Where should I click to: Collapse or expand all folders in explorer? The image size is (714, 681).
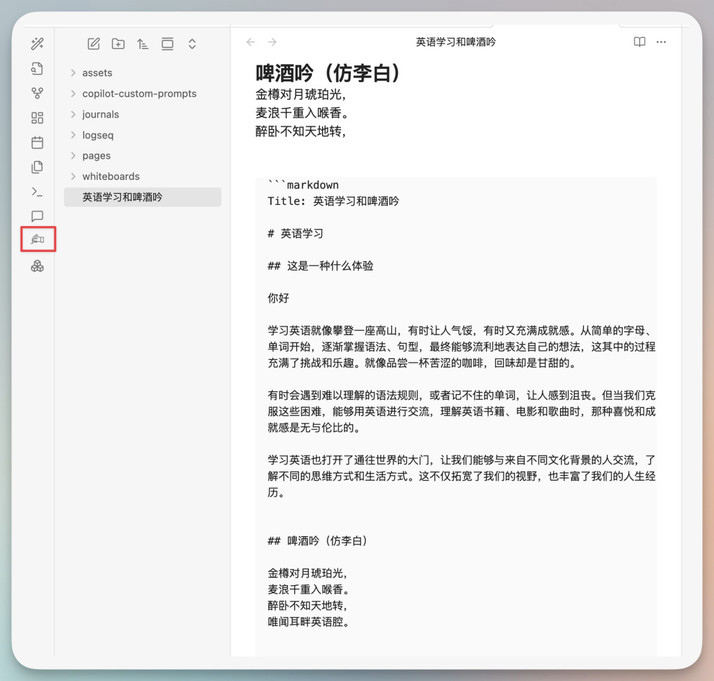[x=192, y=44]
